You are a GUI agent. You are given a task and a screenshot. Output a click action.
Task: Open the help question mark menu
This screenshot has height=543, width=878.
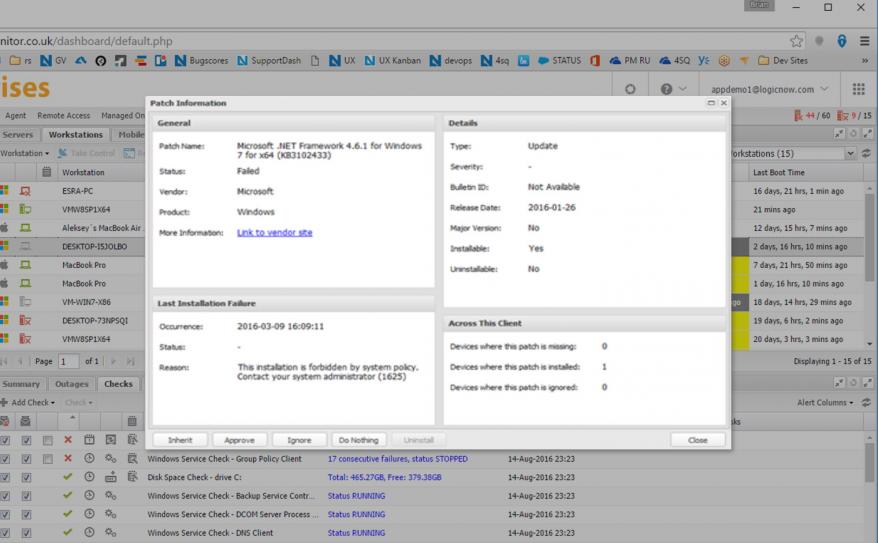coord(673,89)
